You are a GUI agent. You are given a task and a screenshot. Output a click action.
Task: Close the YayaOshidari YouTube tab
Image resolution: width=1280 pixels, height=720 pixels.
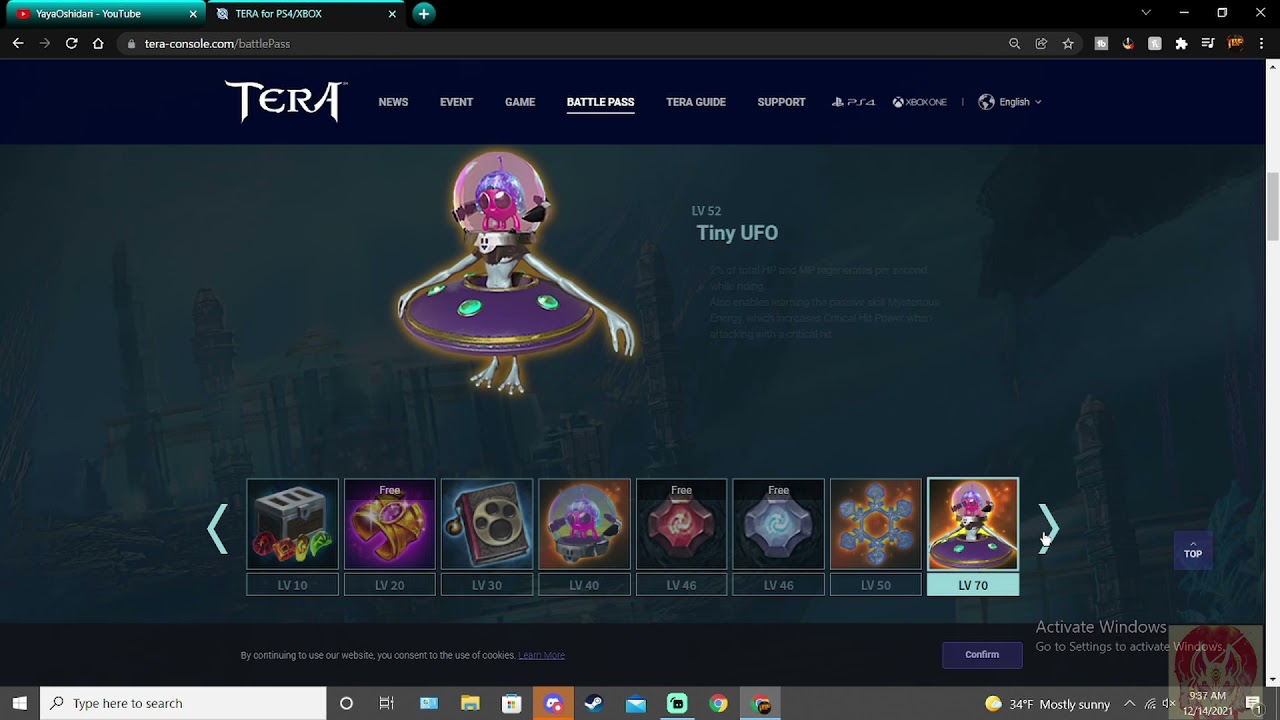click(193, 14)
